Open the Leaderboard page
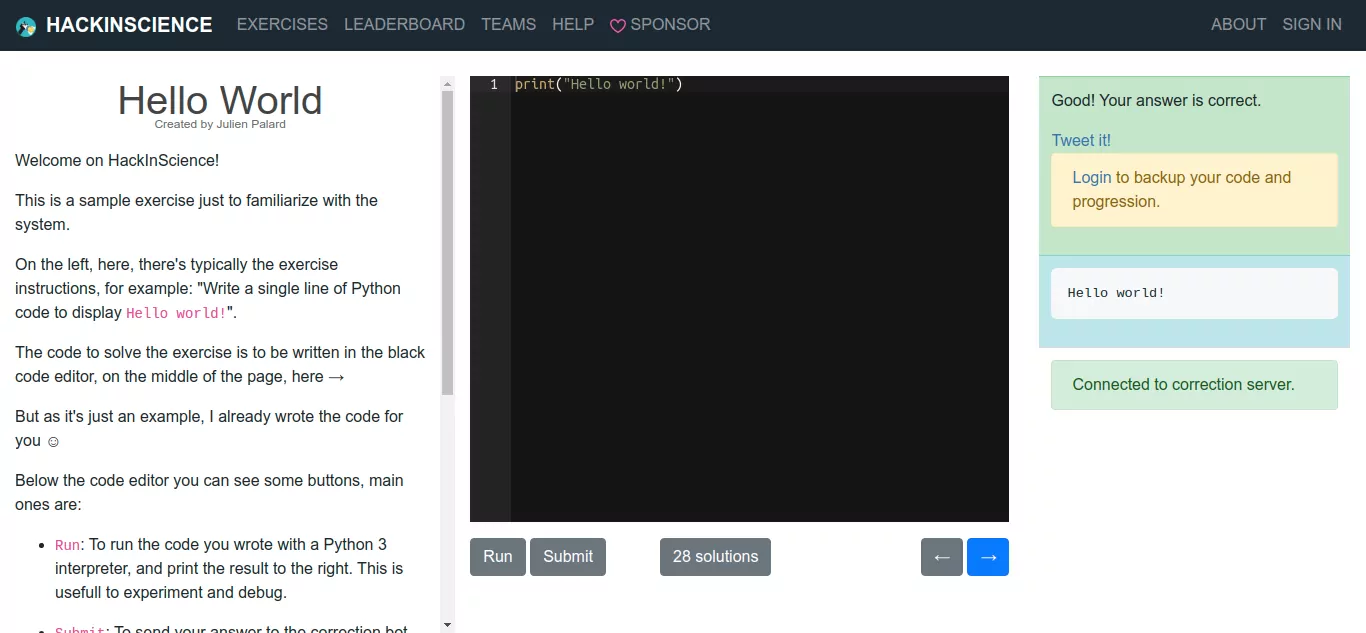This screenshot has width=1366, height=633. click(404, 25)
